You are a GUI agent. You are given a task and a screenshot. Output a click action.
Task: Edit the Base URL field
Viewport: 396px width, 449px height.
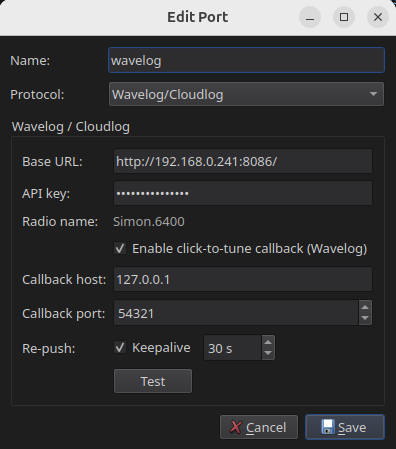coord(243,161)
